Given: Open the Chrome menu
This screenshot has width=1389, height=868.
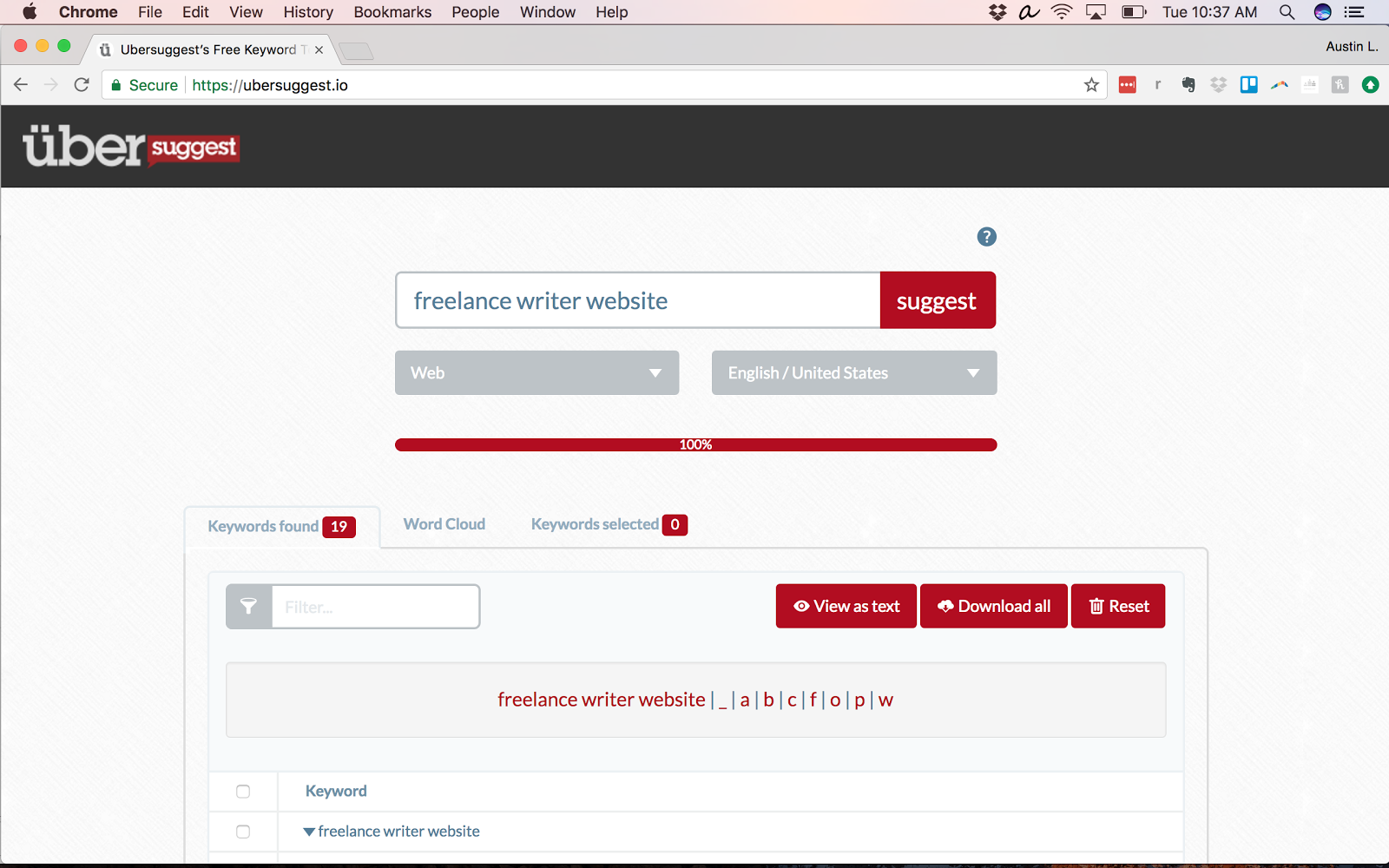Looking at the screenshot, I should [89, 12].
